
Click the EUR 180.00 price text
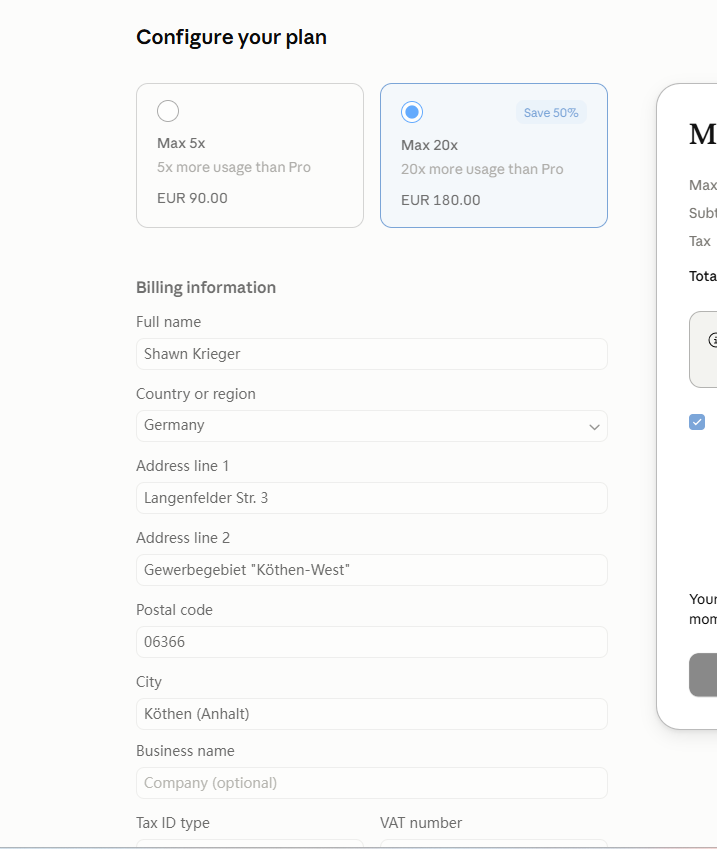click(440, 200)
